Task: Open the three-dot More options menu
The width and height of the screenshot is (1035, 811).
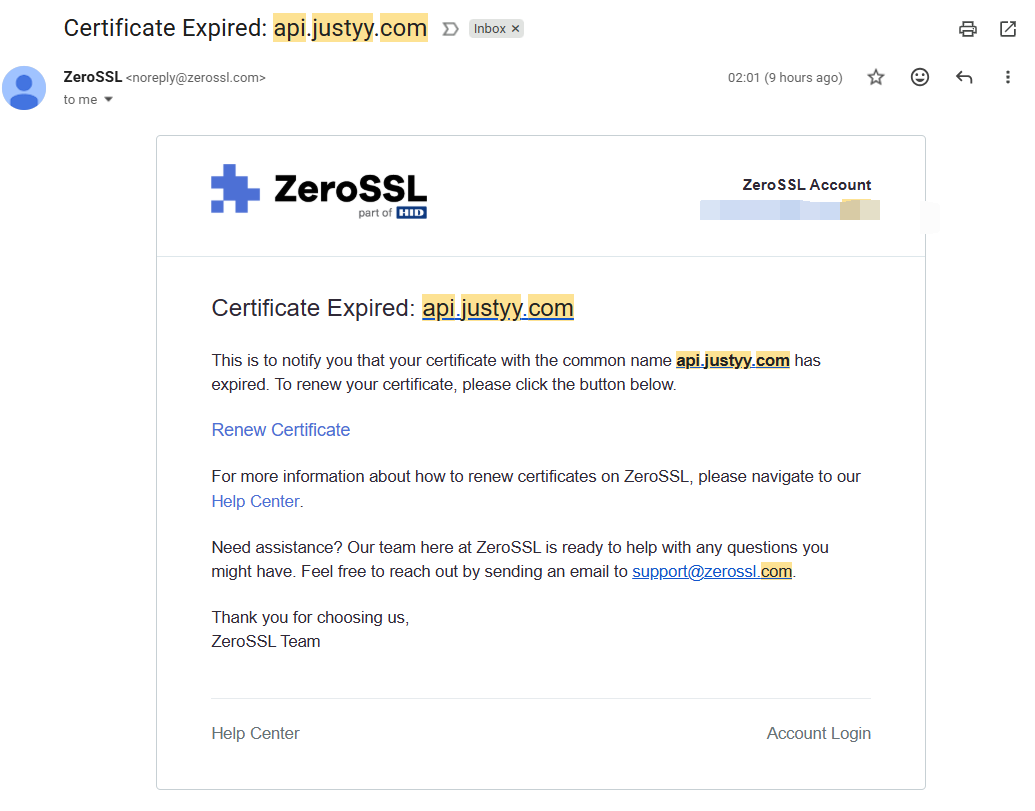Action: 1007,77
